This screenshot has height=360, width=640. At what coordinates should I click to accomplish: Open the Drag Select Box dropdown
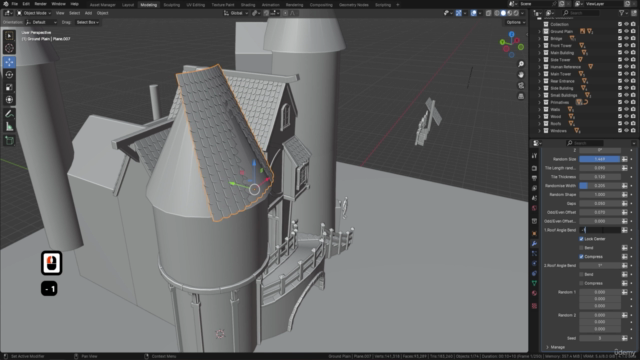click(x=87, y=22)
